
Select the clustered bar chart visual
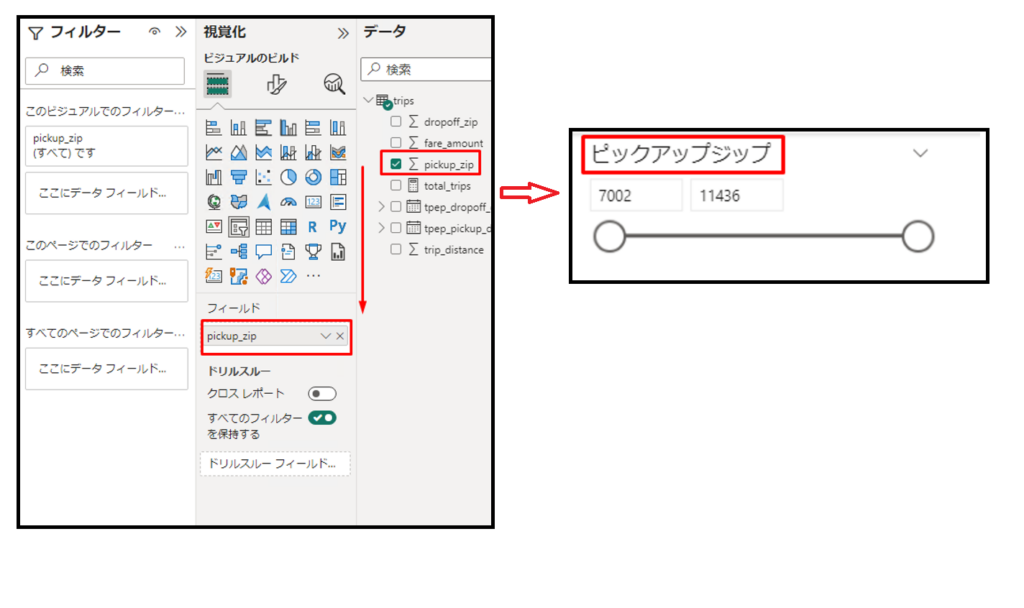coord(263,127)
